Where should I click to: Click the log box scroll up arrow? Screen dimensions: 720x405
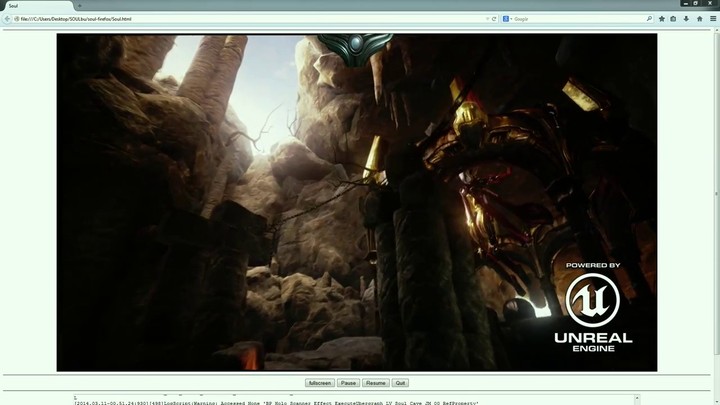click(637, 398)
